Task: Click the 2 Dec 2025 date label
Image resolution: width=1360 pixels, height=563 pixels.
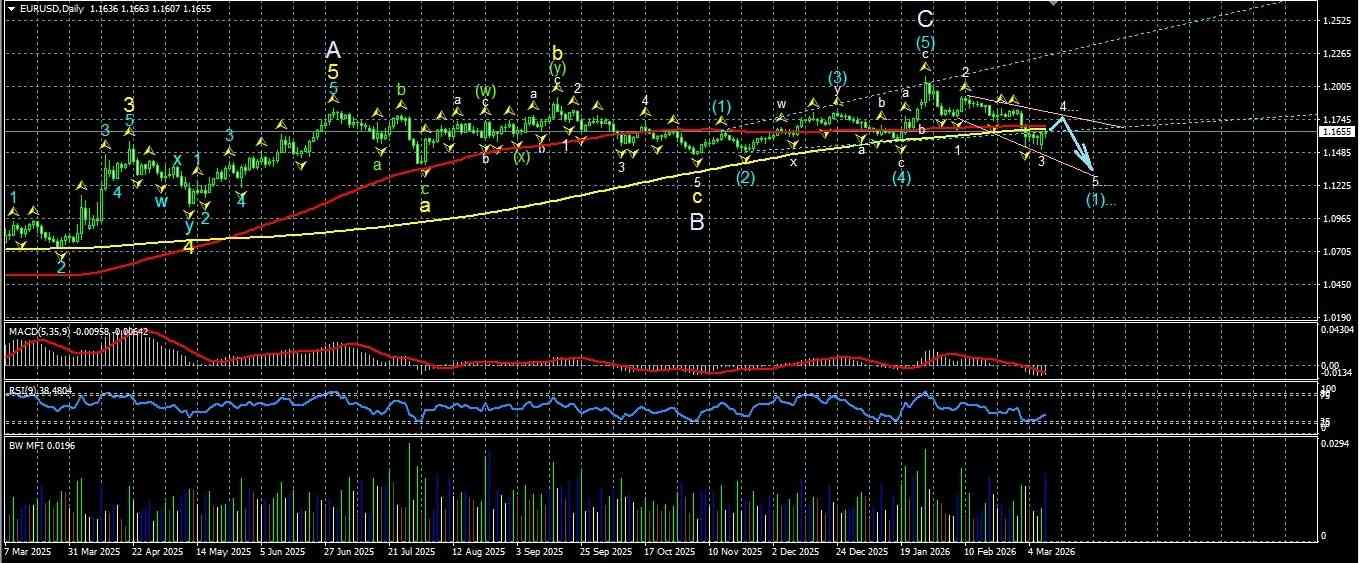Action: pyautogui.click(x=797, y=551)
